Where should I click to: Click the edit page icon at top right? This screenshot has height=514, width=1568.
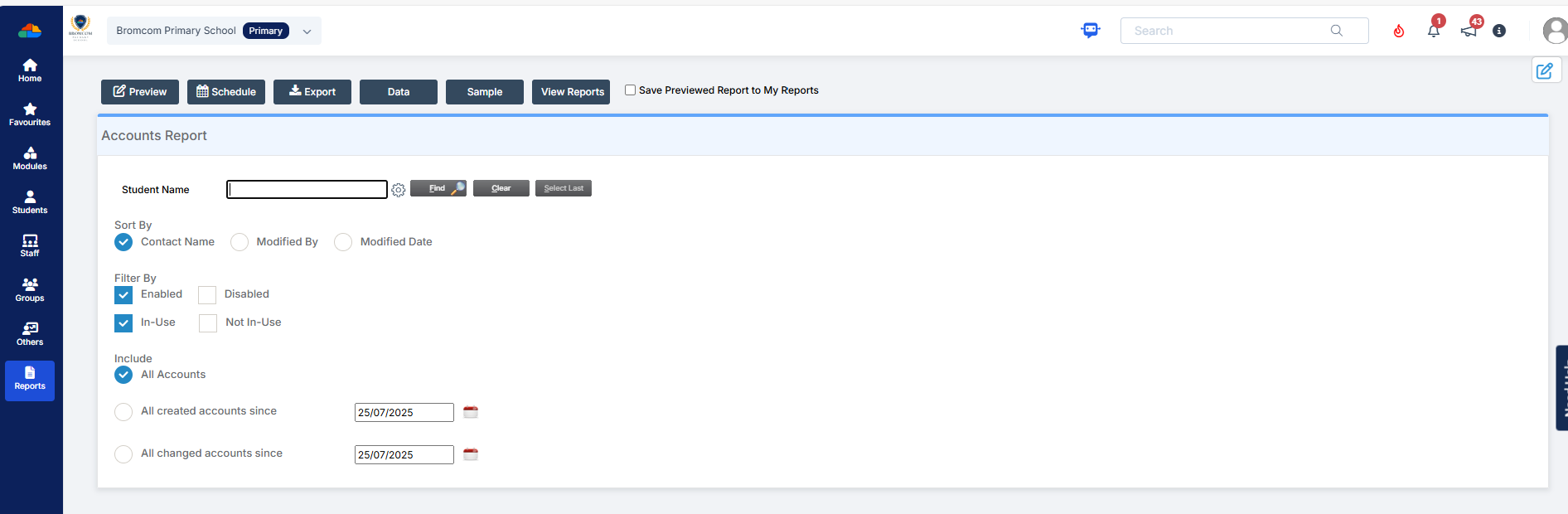(1545, 70)
